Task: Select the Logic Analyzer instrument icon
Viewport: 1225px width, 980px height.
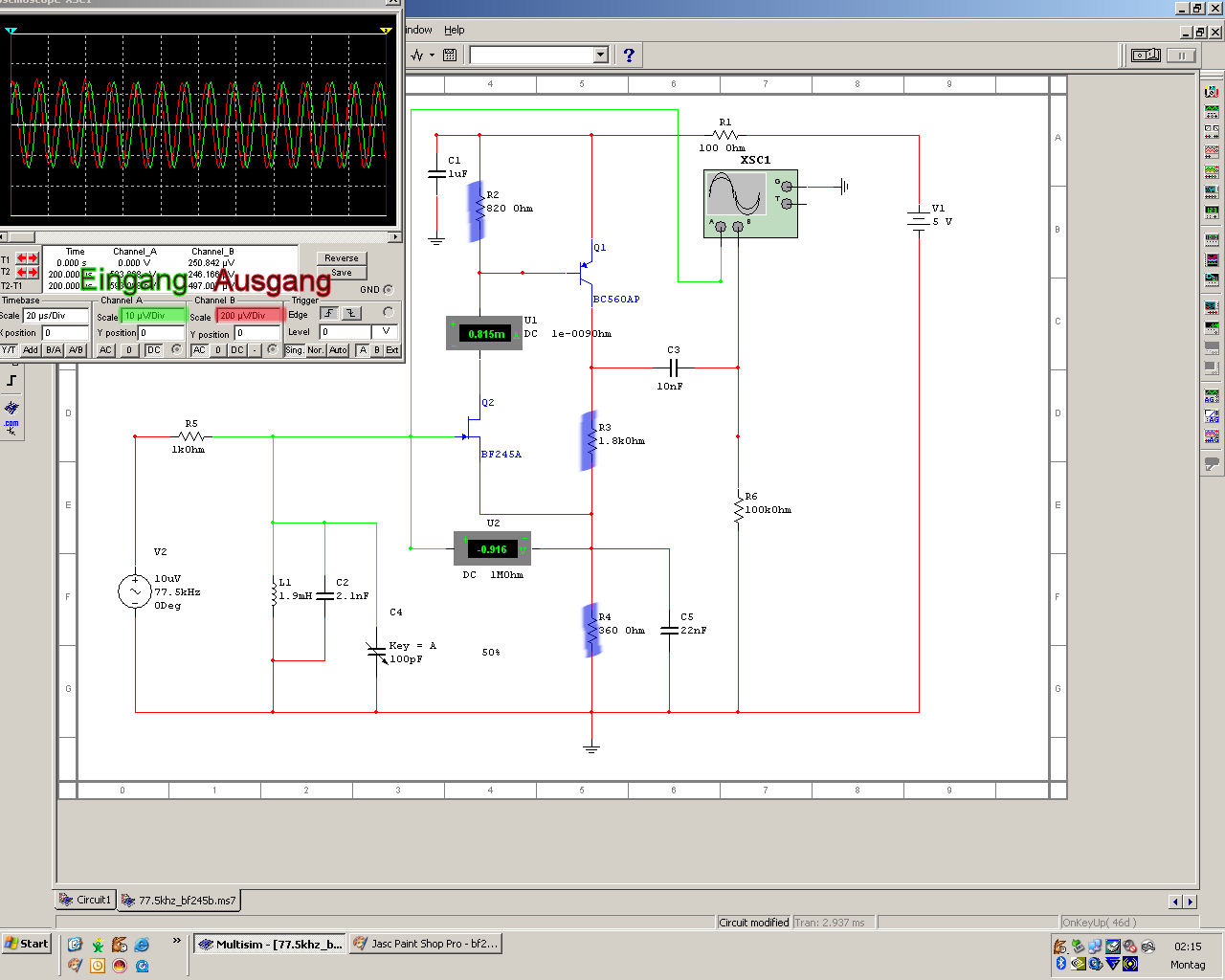Action: [x=1212, y=259]
